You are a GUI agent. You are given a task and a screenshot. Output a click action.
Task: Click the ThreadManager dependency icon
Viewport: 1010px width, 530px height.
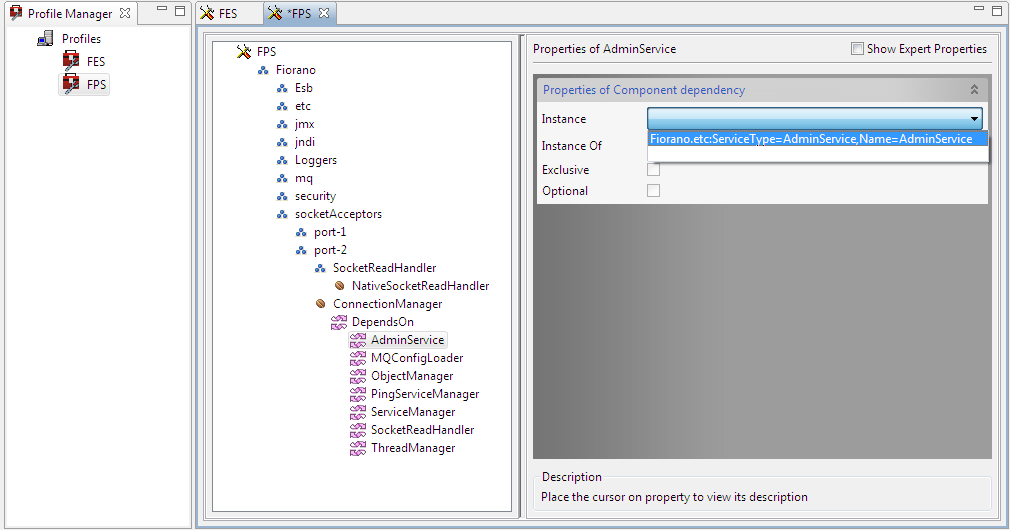click(358, 448)
